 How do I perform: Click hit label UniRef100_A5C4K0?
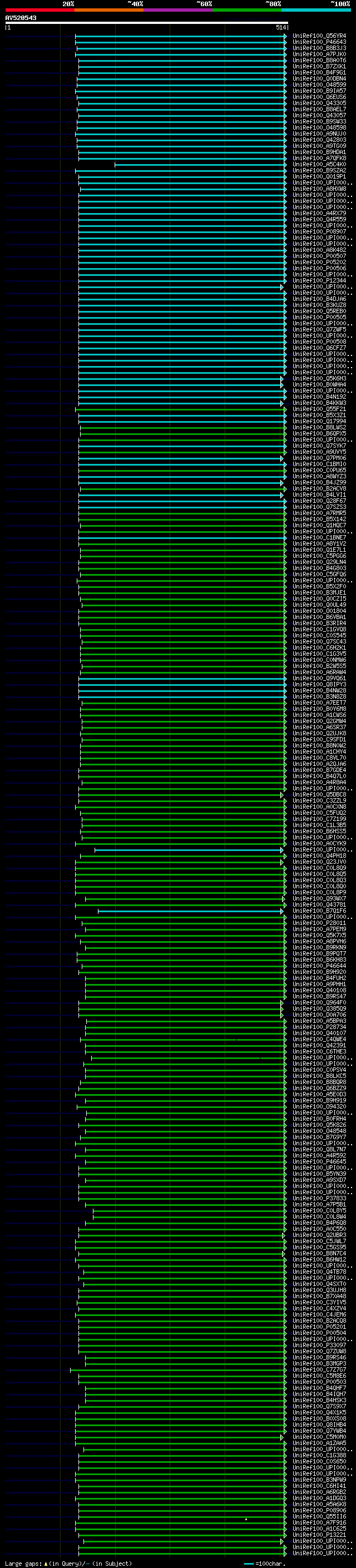pos(319,164)
